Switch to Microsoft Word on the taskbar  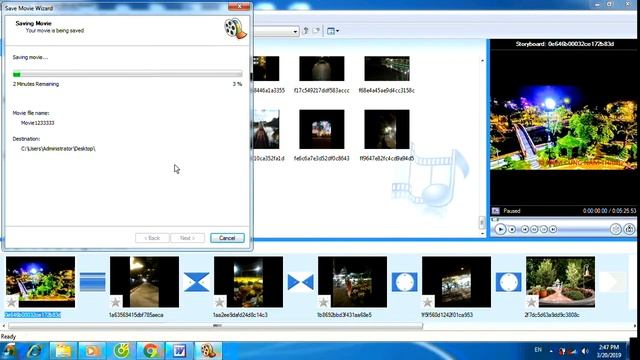click(x=179, y=351)
